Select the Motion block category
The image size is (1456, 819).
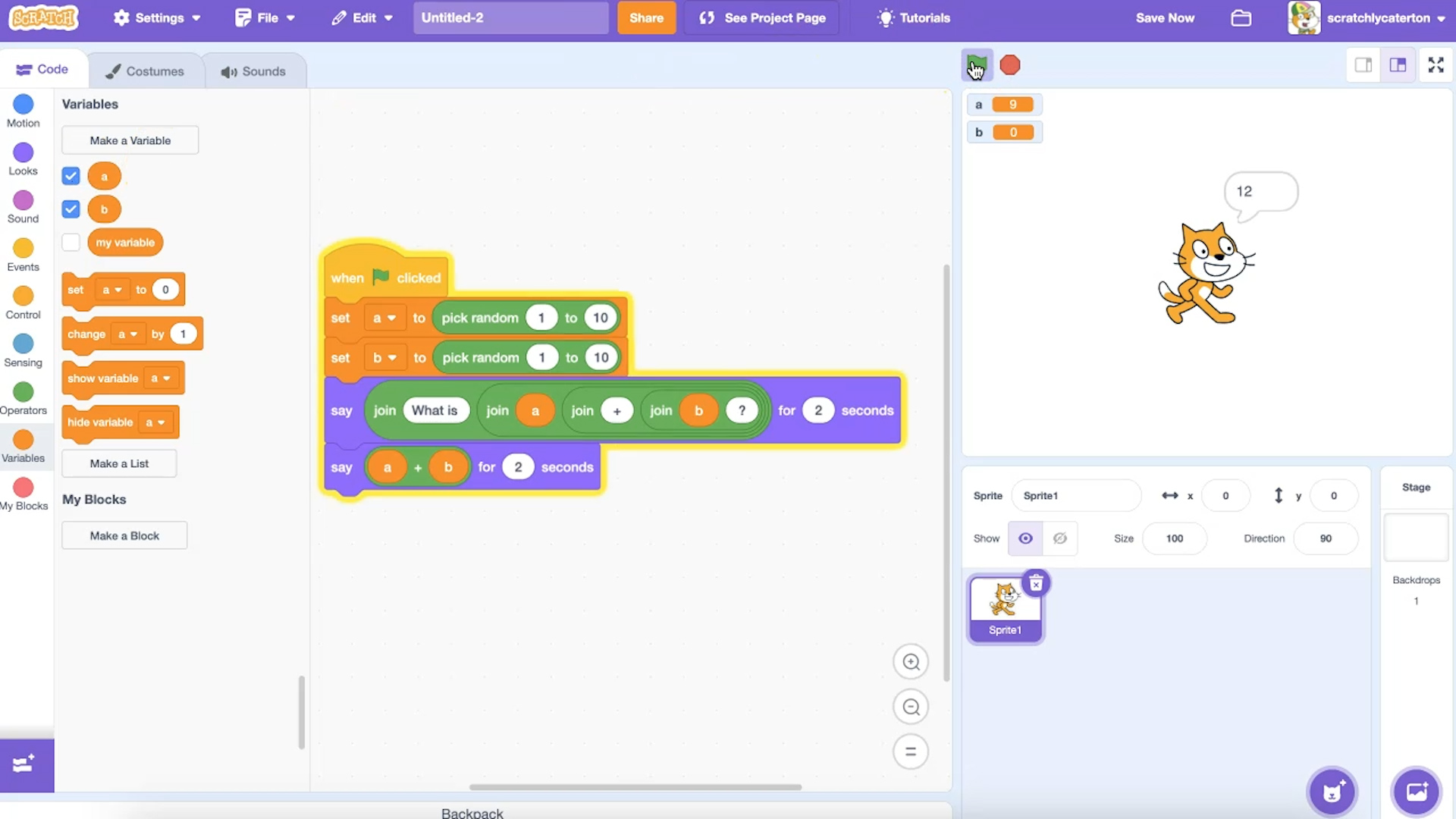24,111
